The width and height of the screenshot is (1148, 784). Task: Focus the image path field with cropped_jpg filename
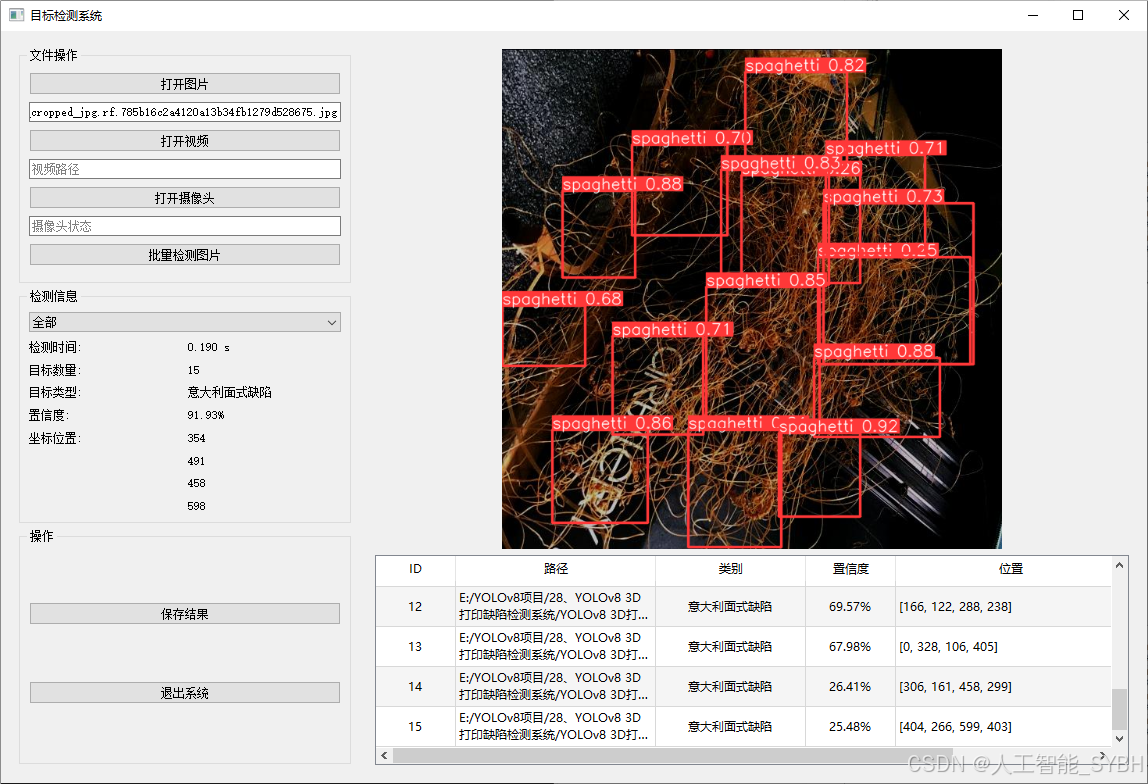coord(184,112)
